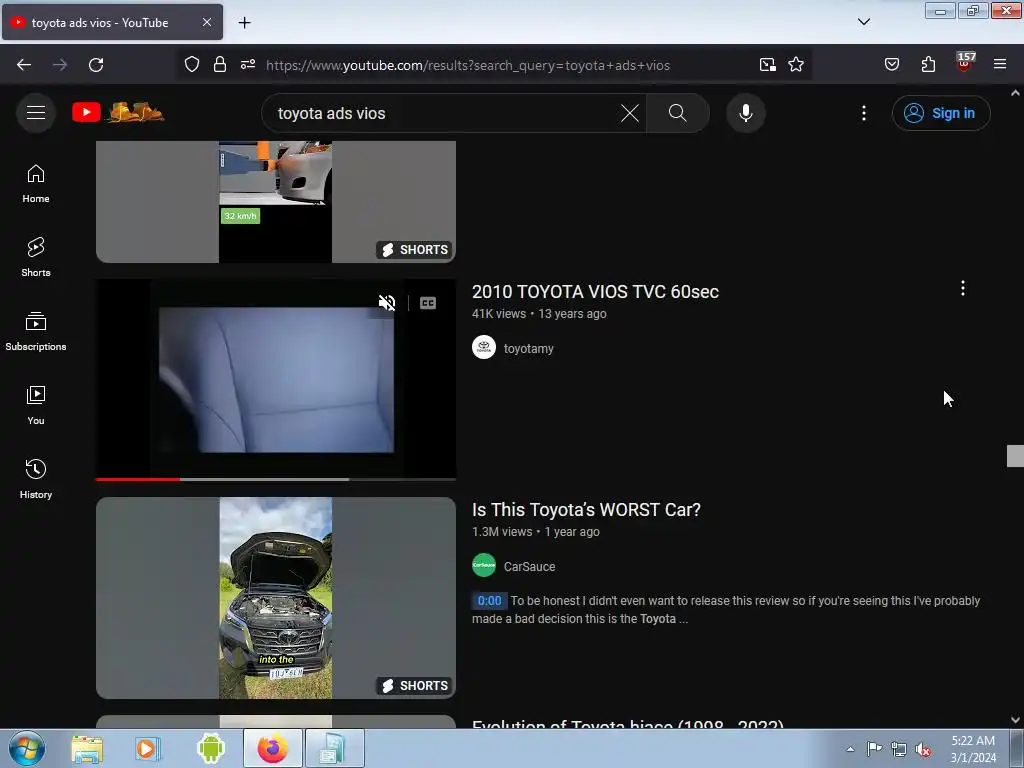Image resolution: width=1024 pixels, height=768 pixels.
Task: Bookmark this page with the star icon
Action: [796, 65]
